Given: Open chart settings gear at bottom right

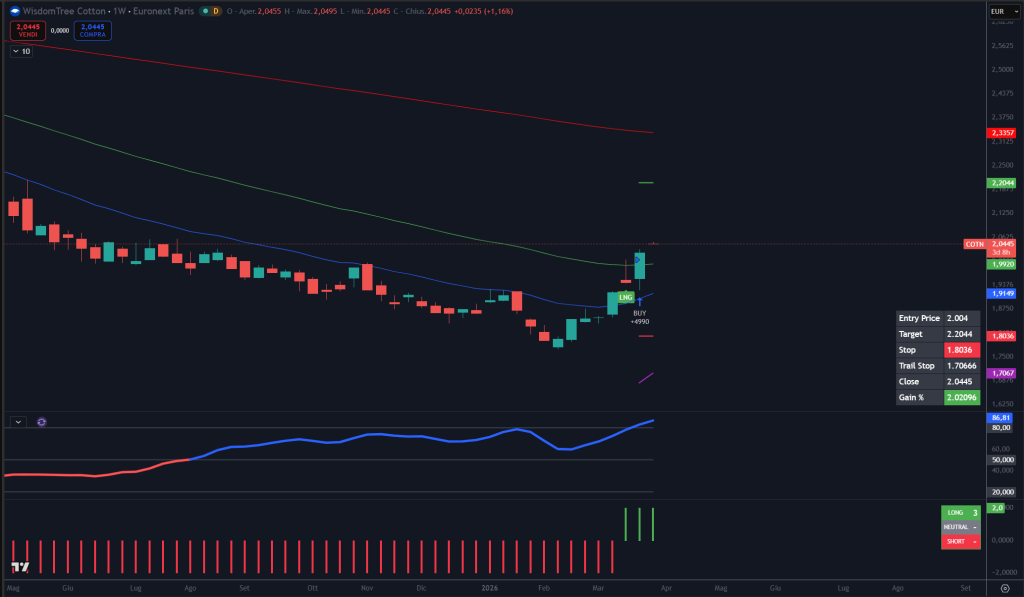Looking at the screenshot, I should (x=1005, y=588).
